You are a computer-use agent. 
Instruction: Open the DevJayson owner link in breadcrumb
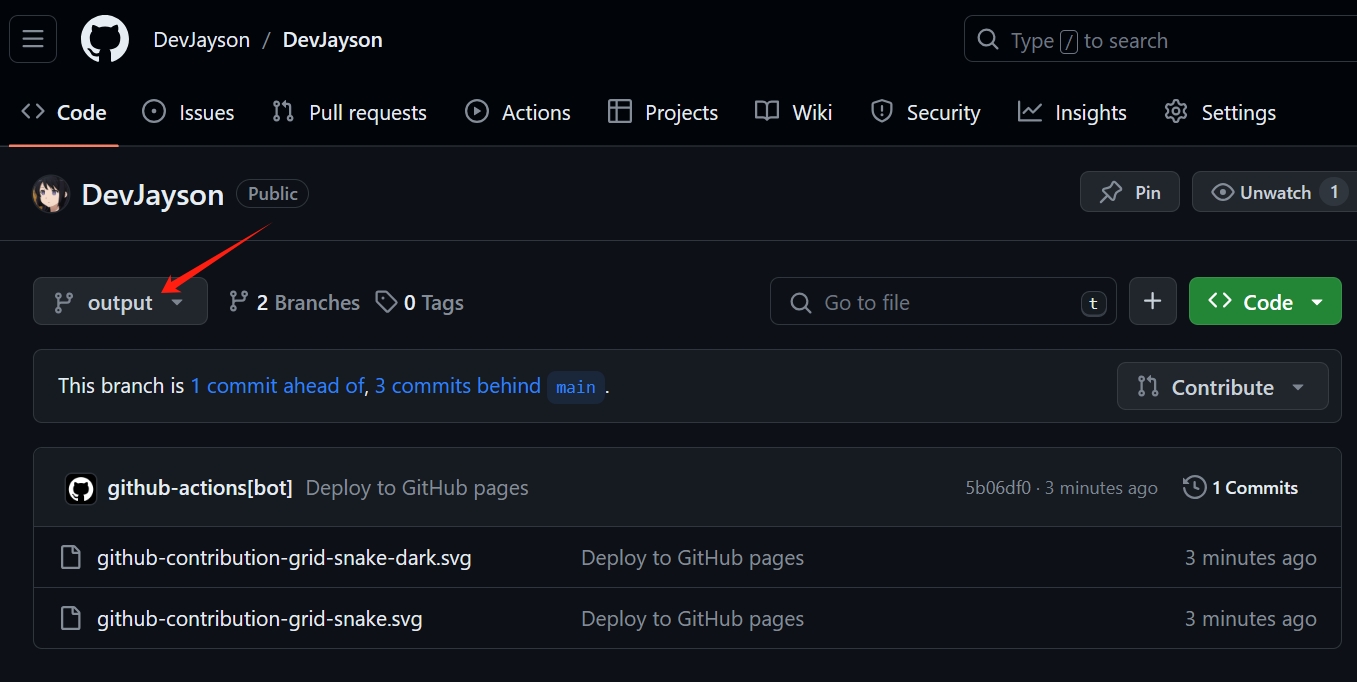(x=200, y=40)
